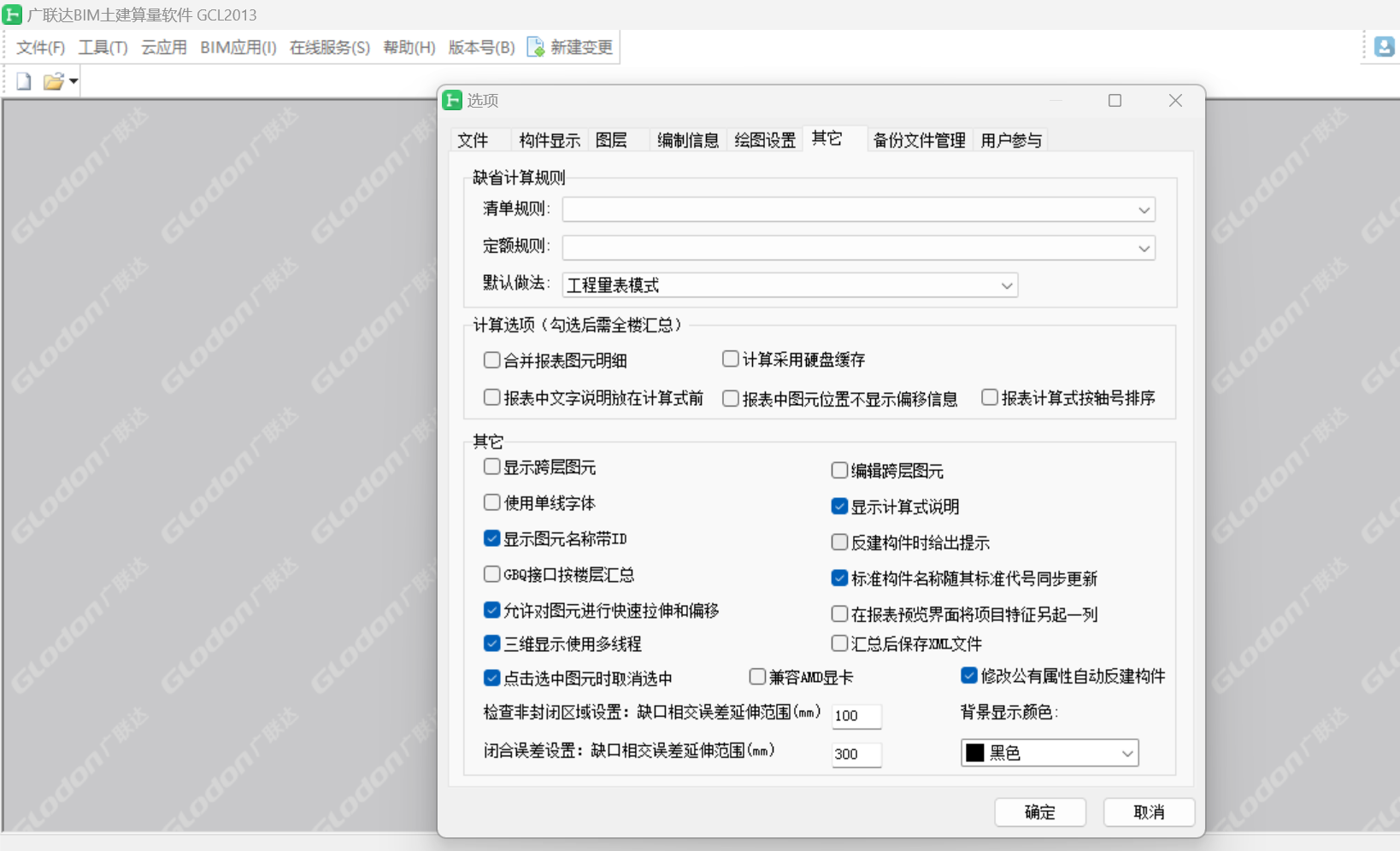Screen dimensions: 1400x851
Task: Uncheck 修改公有属性自动反建构件
Action: pos(969,676)
